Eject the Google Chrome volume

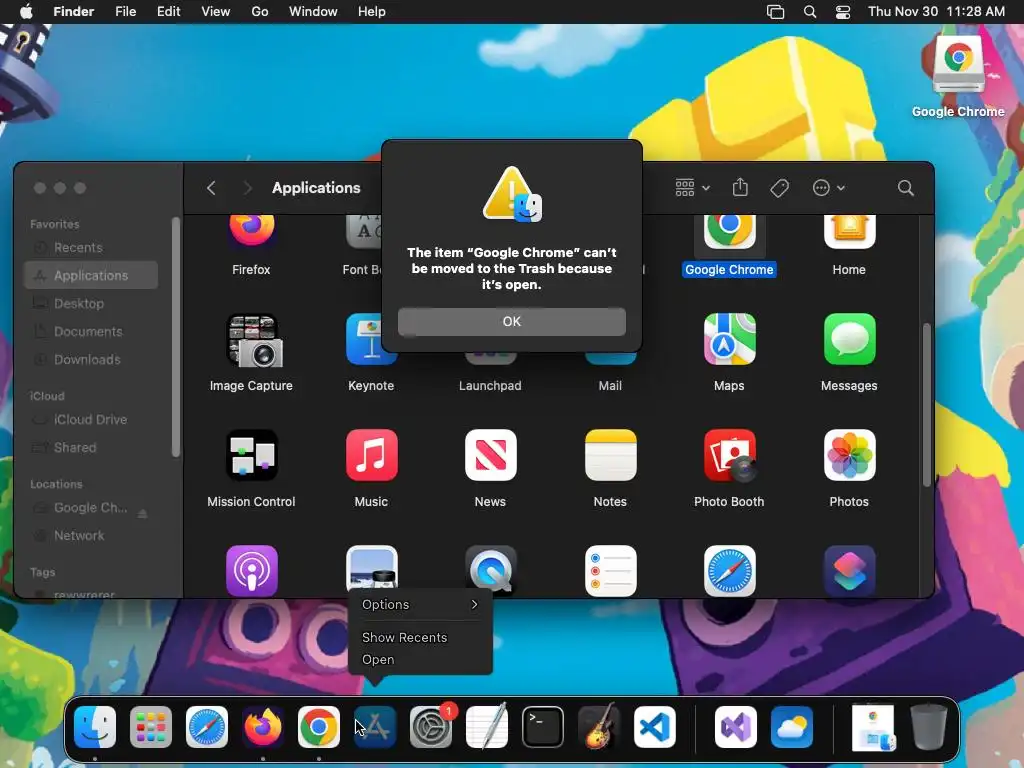tap(142, 514)
